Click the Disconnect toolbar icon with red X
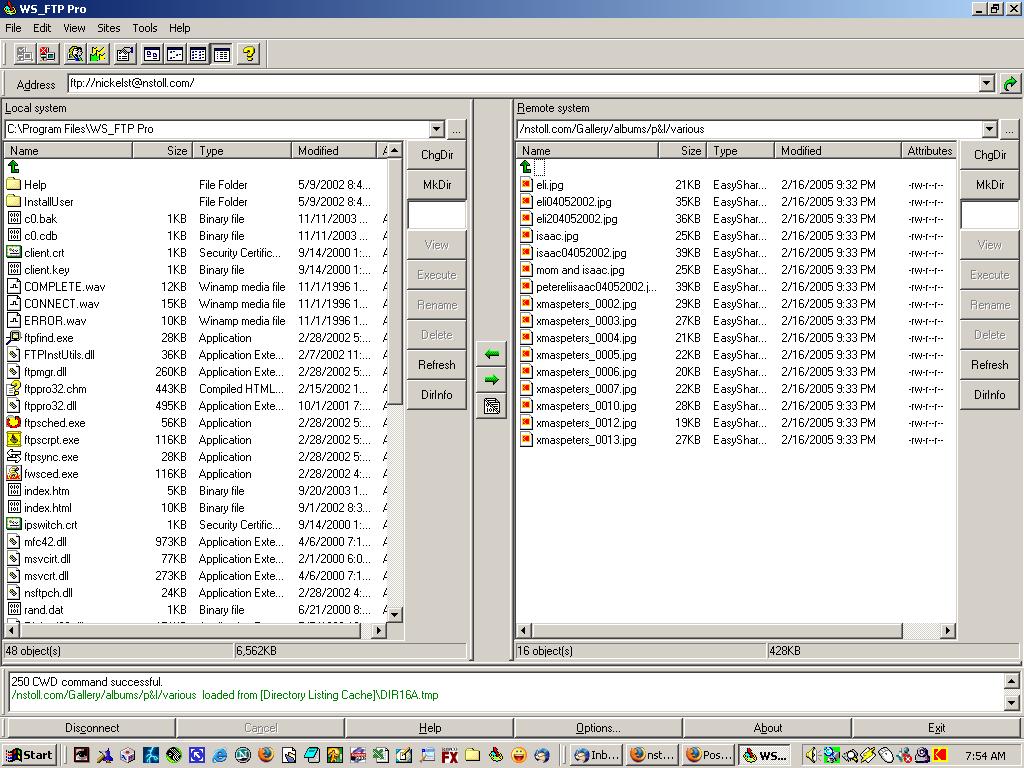This screenshot has width=1024, height=768. click(48, 54)
